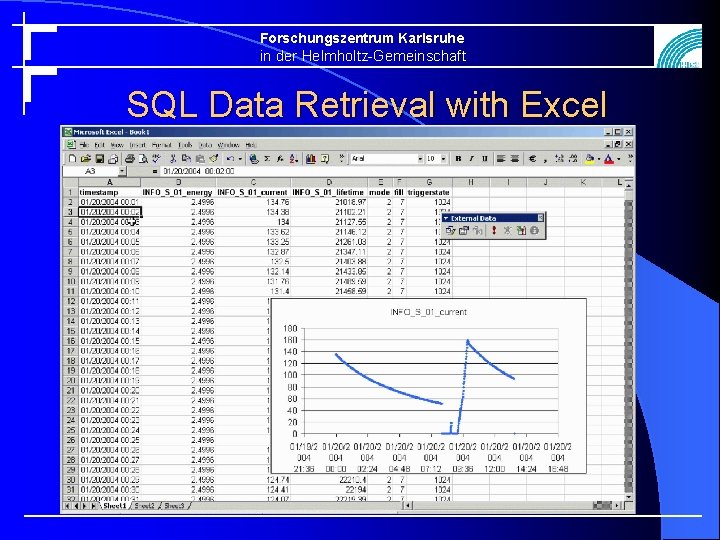Open Print Preview from the toolbar
The width and height of the screenshot is (720, 540).
pos(143,159)
